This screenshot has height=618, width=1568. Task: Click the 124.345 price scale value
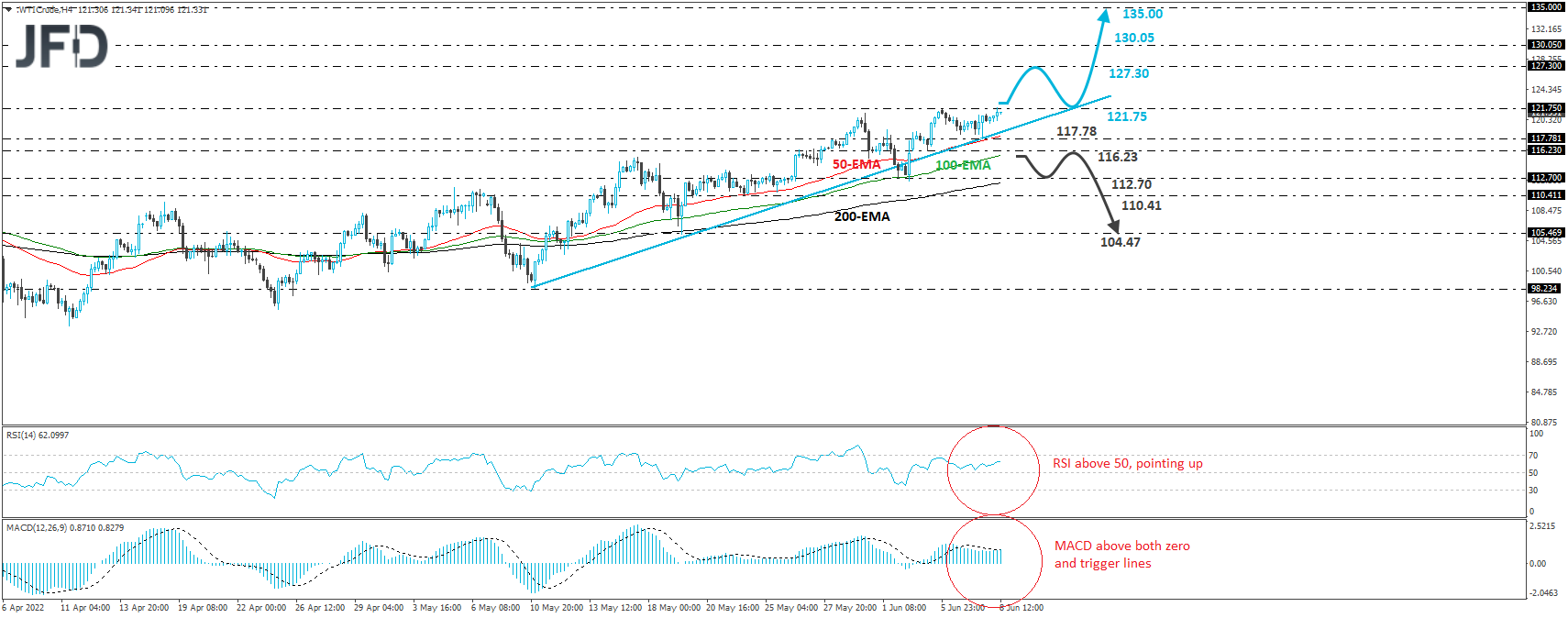(x=1546, y=90)
